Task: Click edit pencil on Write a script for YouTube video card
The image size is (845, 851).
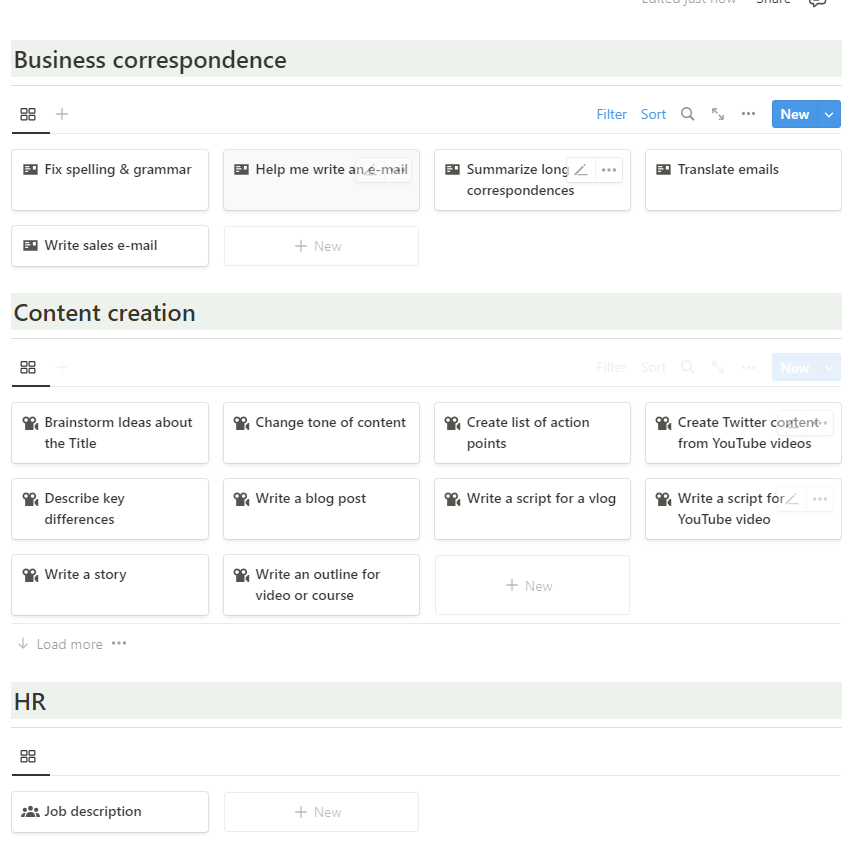Action: [792, 499]
